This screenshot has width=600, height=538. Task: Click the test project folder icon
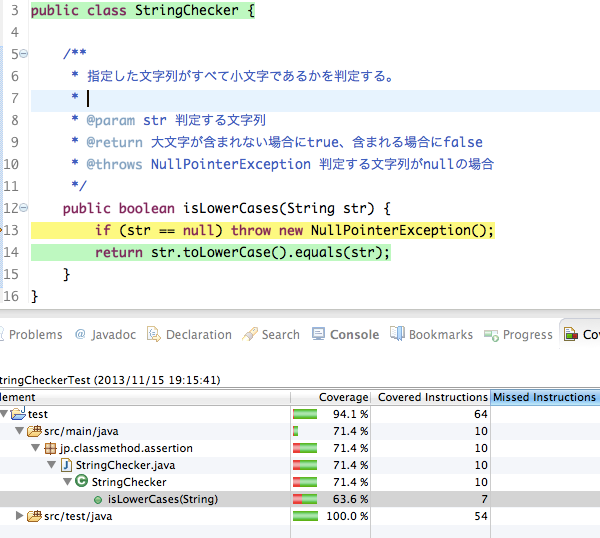tap(18, 413)
